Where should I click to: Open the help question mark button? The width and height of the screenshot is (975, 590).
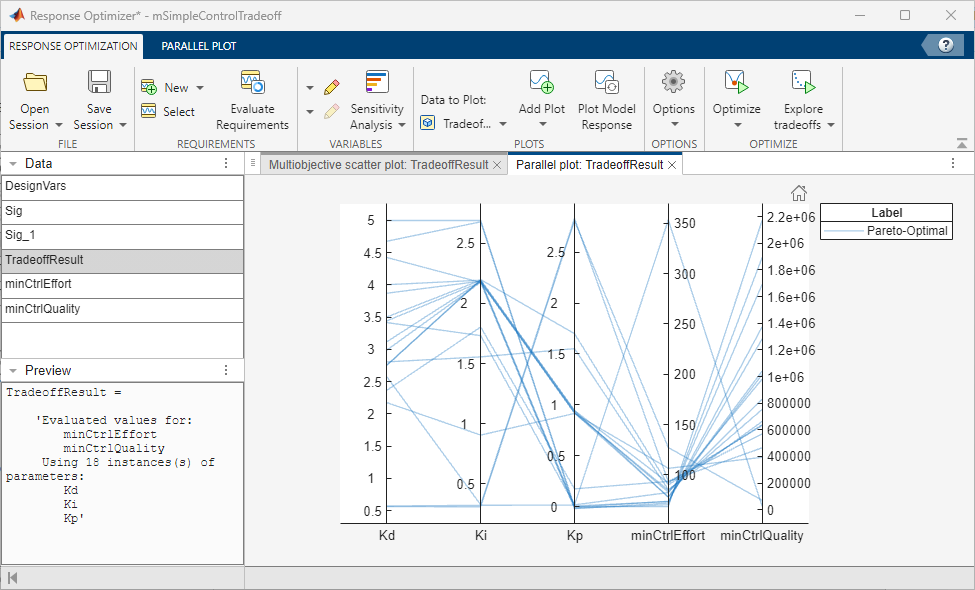942,45
